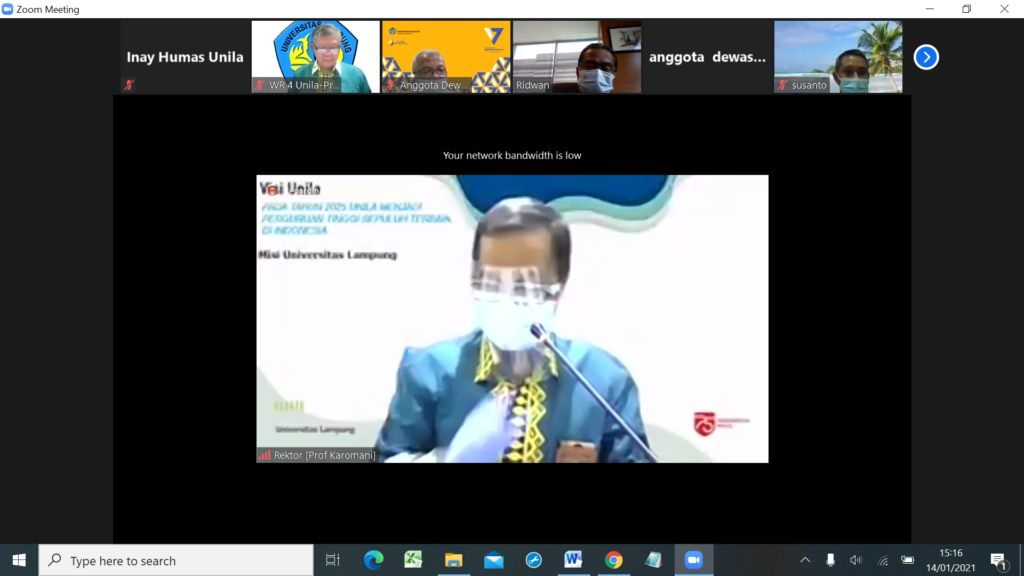Show next participants with the blue arrow
Screen dimensions: 1024x576
pyautogui.click(x=926, y=57)
